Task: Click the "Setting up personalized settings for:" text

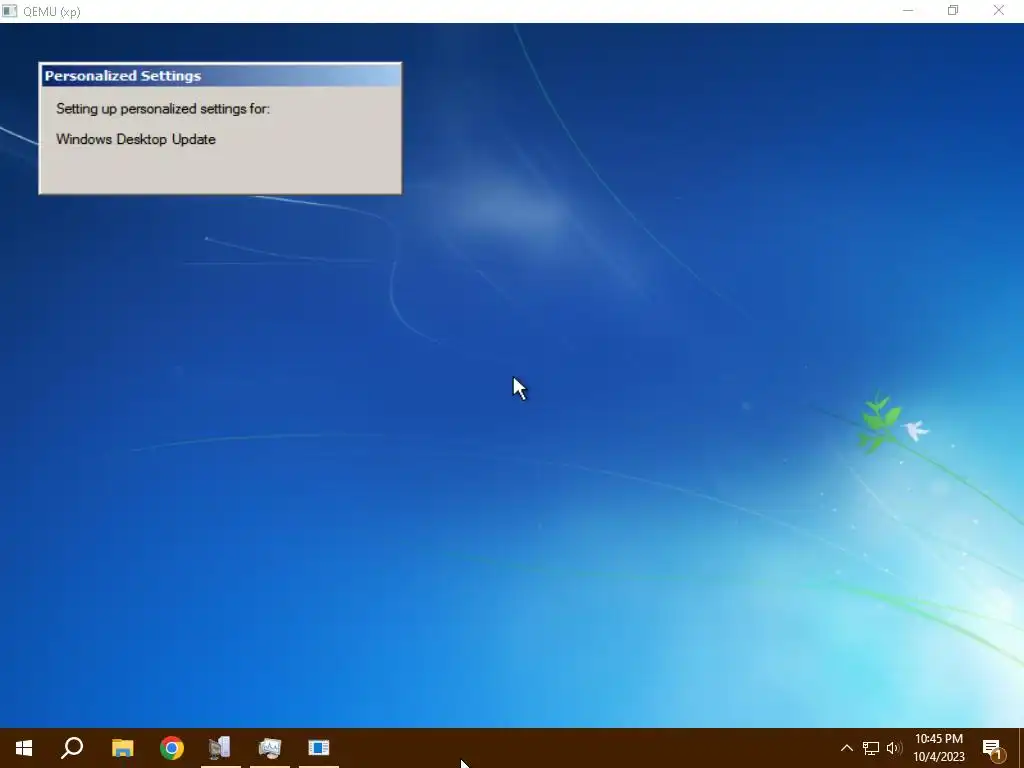Action: pos(163,109)
